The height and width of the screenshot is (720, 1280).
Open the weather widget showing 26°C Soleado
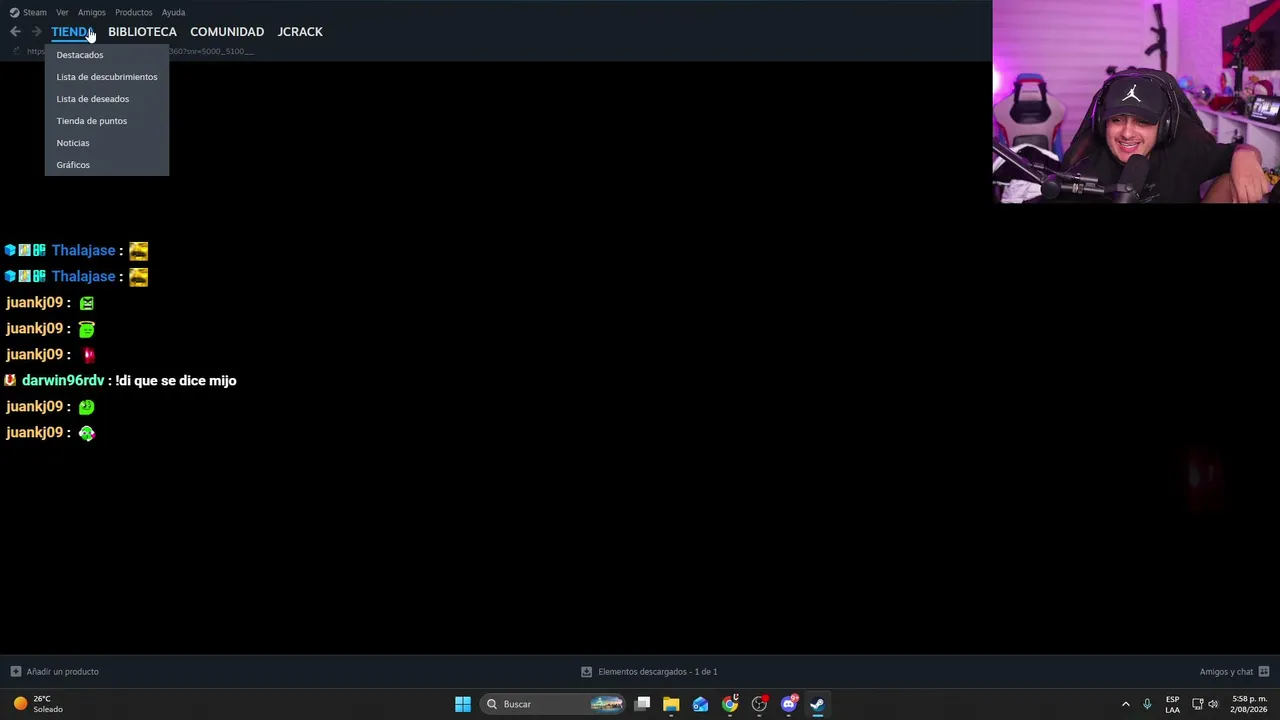[x=38, y=704]
